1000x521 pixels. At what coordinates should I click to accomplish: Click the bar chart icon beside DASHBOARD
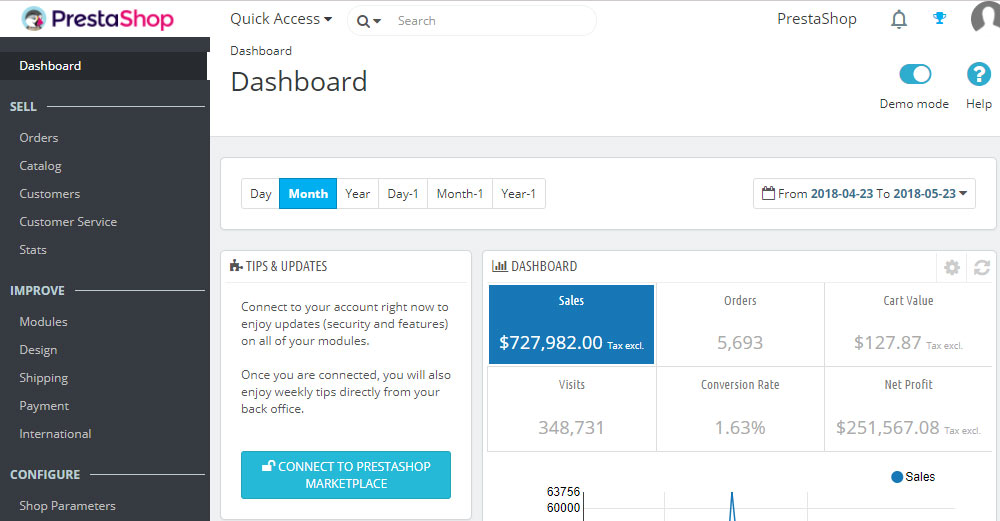[499, 266]
